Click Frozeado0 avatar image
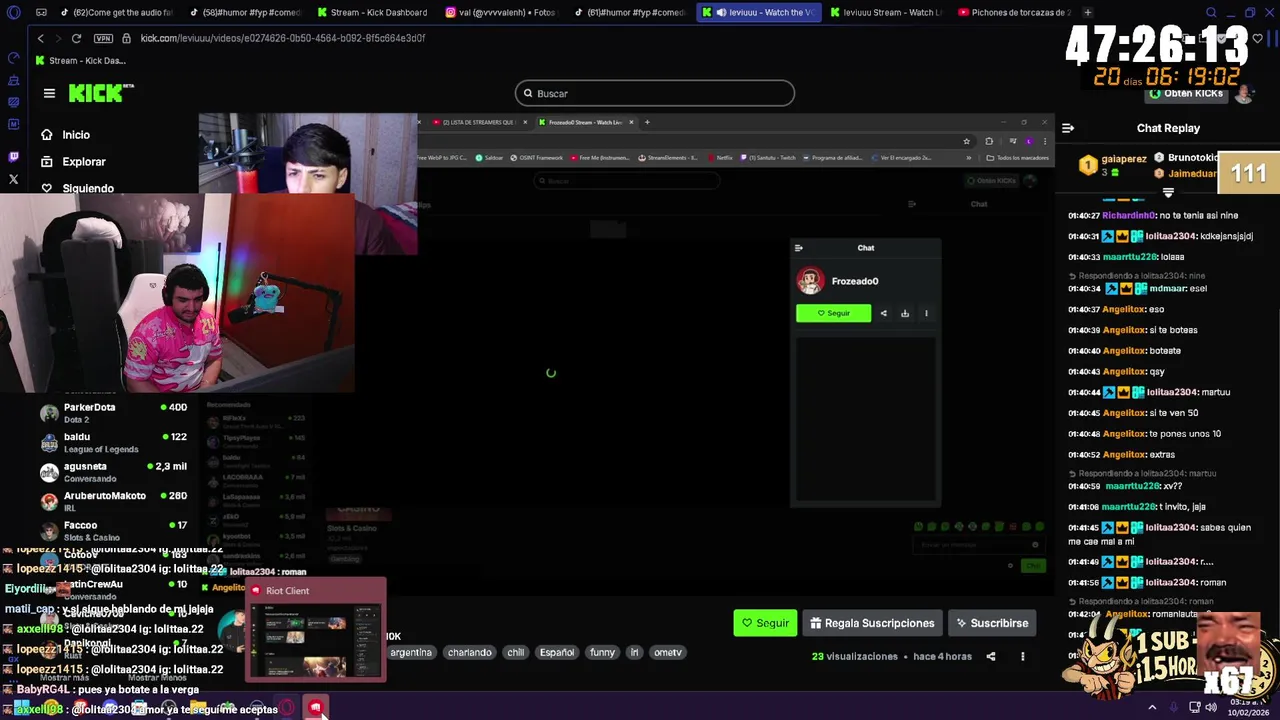Image resolution: width=1280 pixels, height=720 pixels. point(810,281)
